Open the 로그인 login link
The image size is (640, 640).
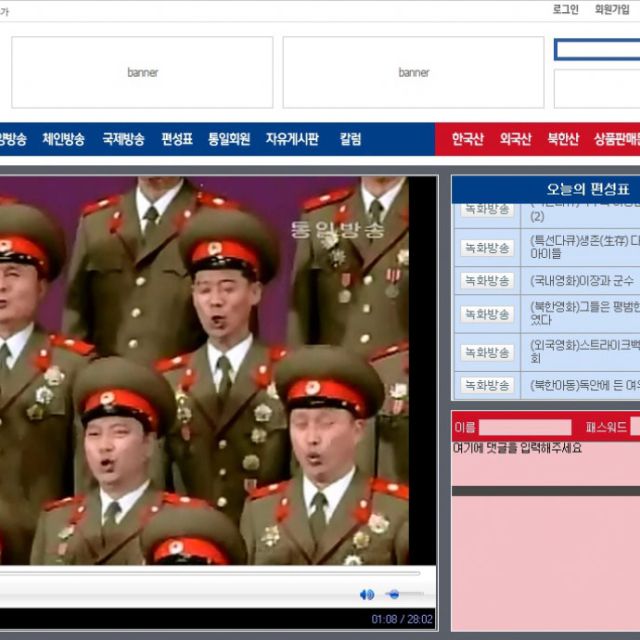pyautogui.click(x=565, y=9)
